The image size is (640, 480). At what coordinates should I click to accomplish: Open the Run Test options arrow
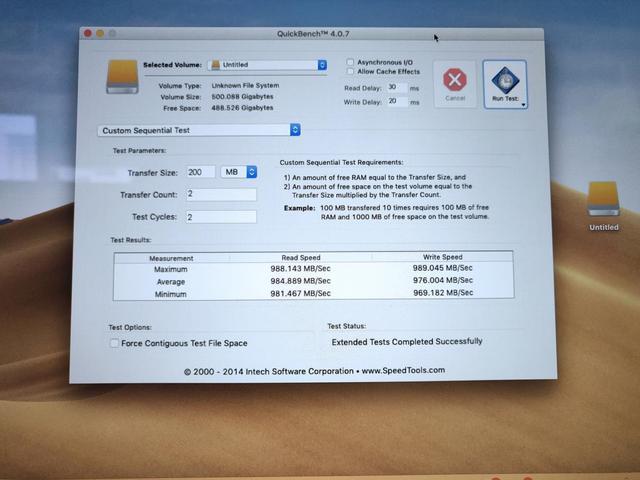point(523,105)
